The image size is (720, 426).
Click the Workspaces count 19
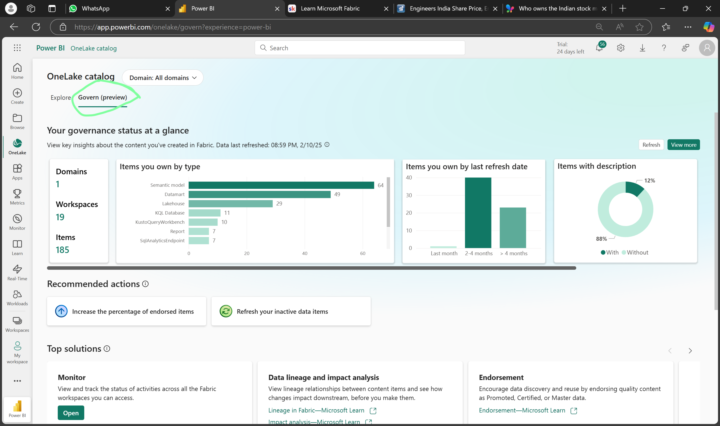tap(60, 217)
